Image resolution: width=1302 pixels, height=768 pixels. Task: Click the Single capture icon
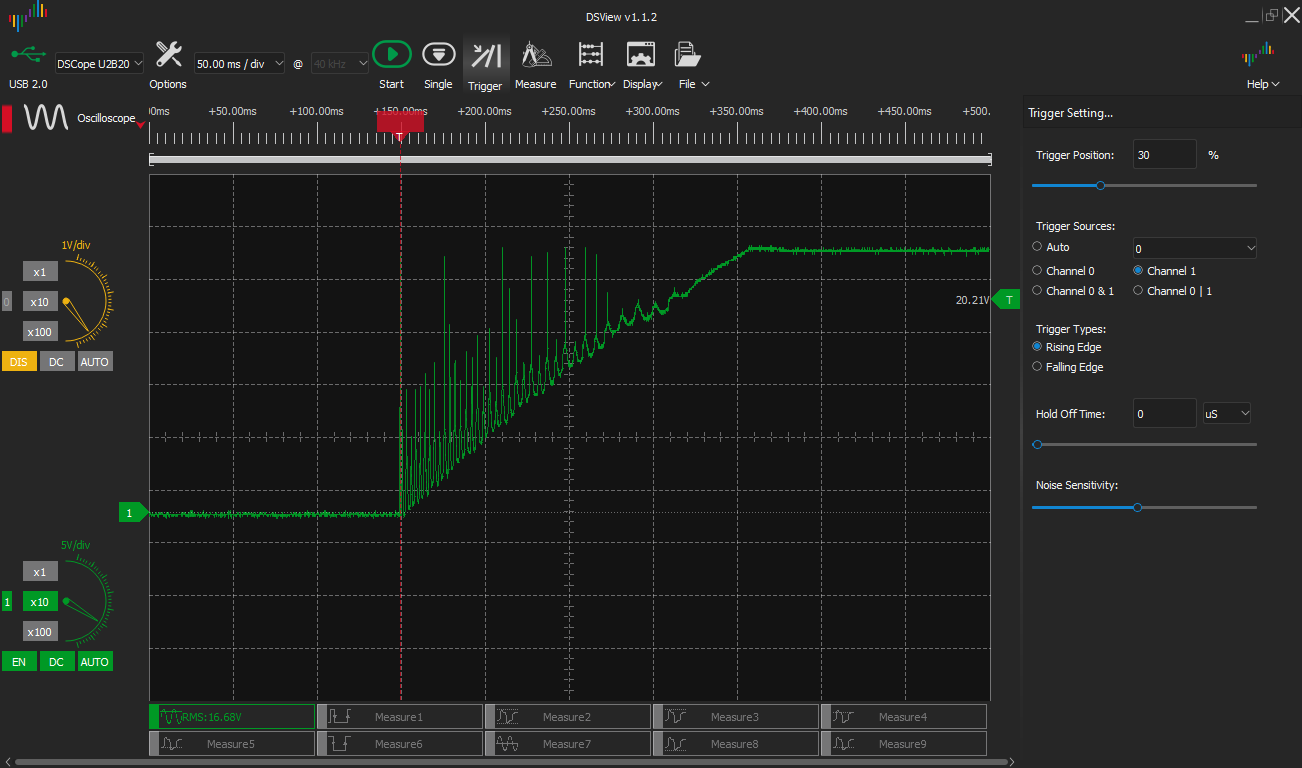tap(438, 54)
